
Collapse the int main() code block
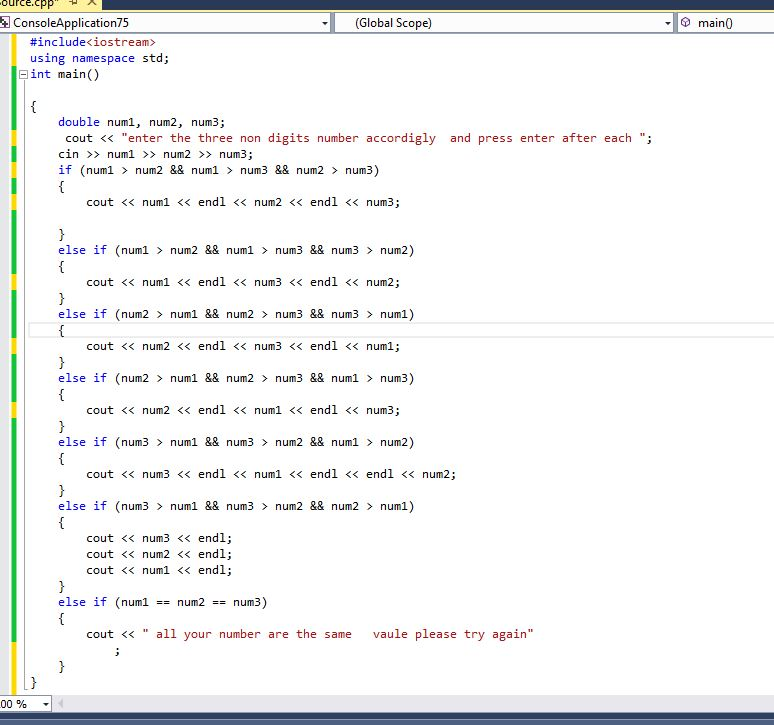click(x=23, y=75)
